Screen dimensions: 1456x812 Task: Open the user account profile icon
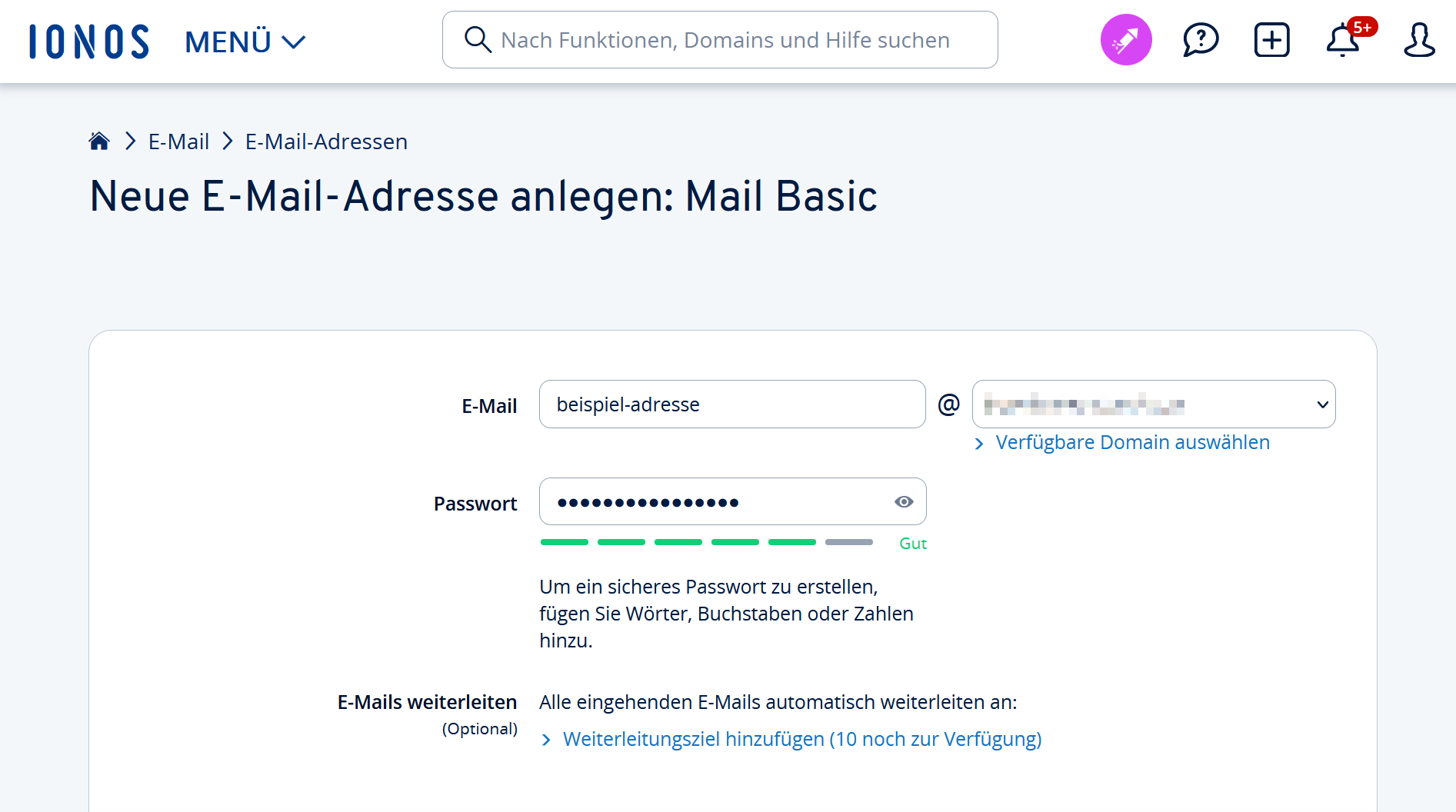[1419, 40]
